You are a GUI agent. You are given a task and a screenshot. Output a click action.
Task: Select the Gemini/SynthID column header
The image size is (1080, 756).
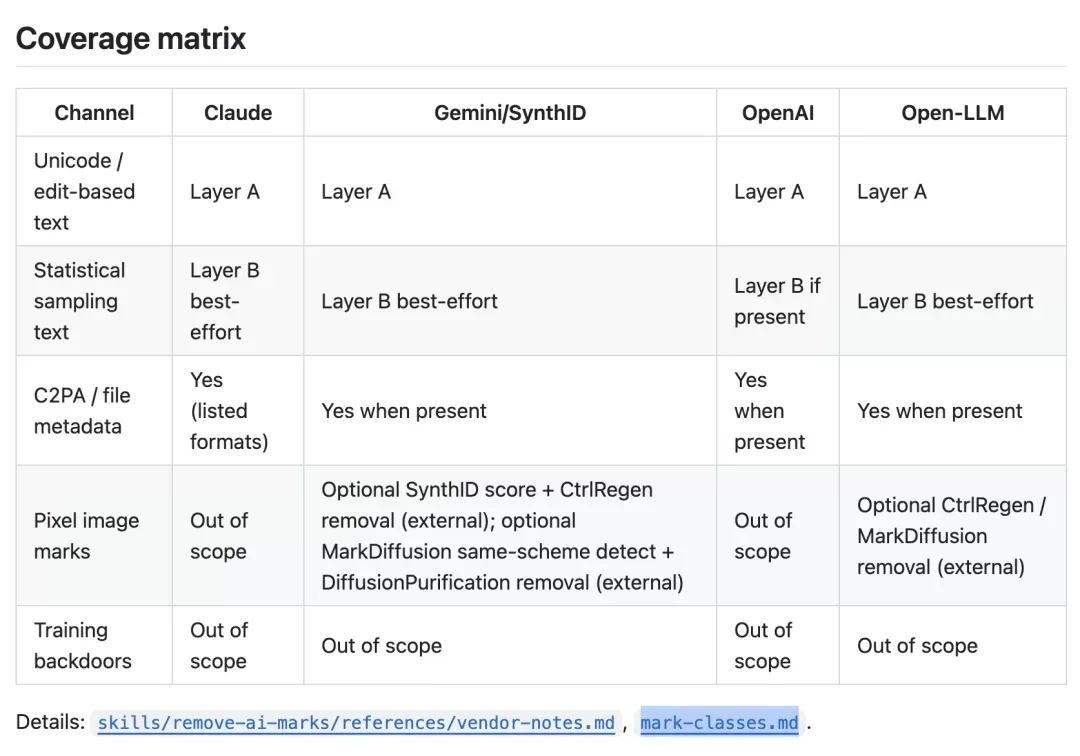point(510,112)
